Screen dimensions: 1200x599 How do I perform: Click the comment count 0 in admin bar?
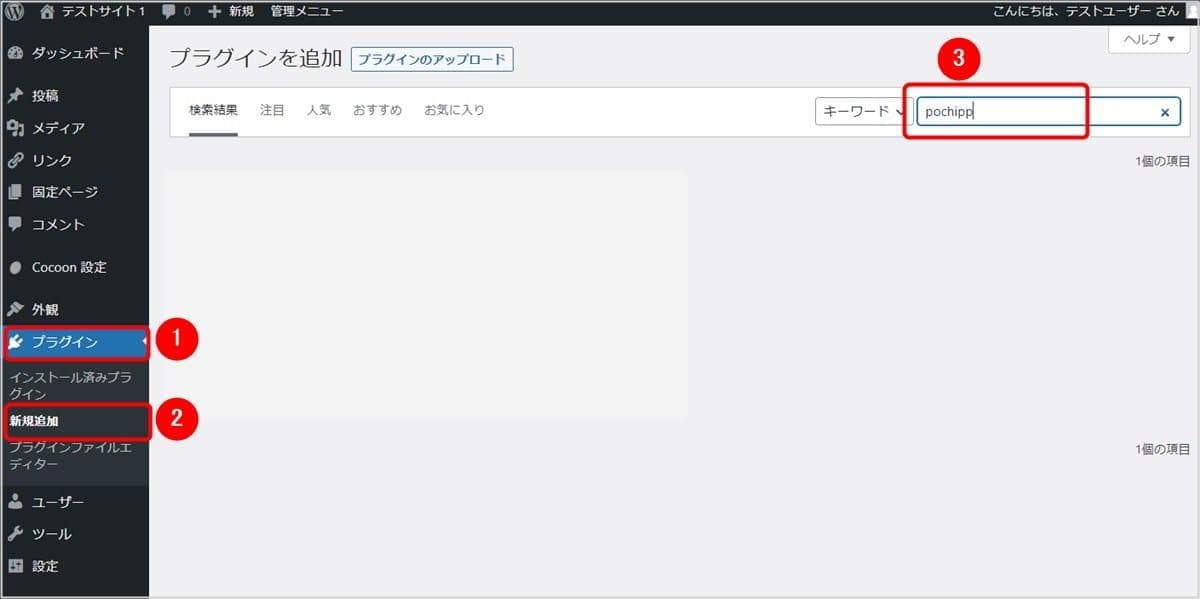tap(187, 12)
